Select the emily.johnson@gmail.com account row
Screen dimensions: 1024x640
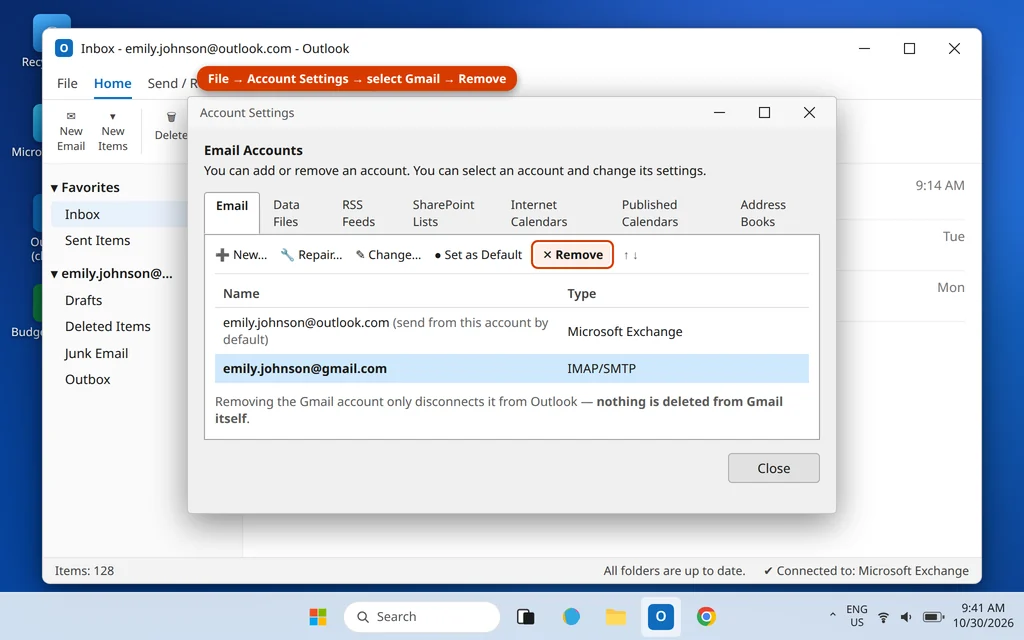[x=511, y=368]
